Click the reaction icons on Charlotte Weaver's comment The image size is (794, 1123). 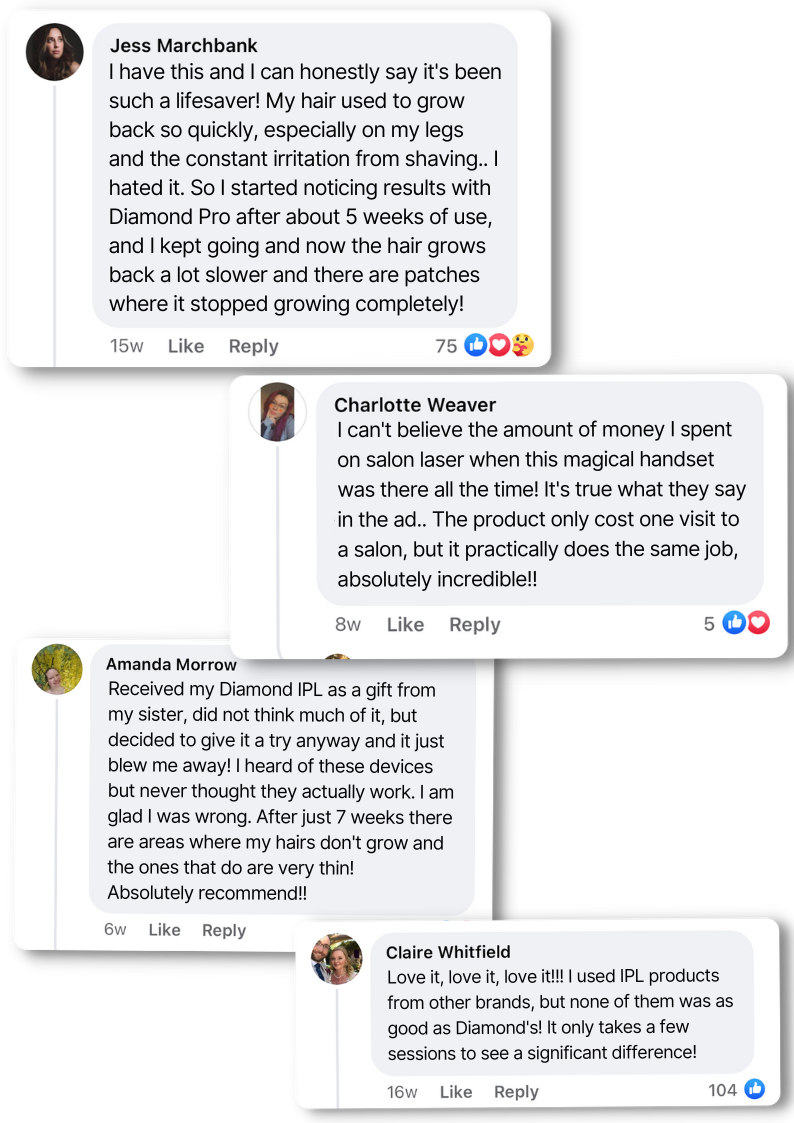(746, 623)
